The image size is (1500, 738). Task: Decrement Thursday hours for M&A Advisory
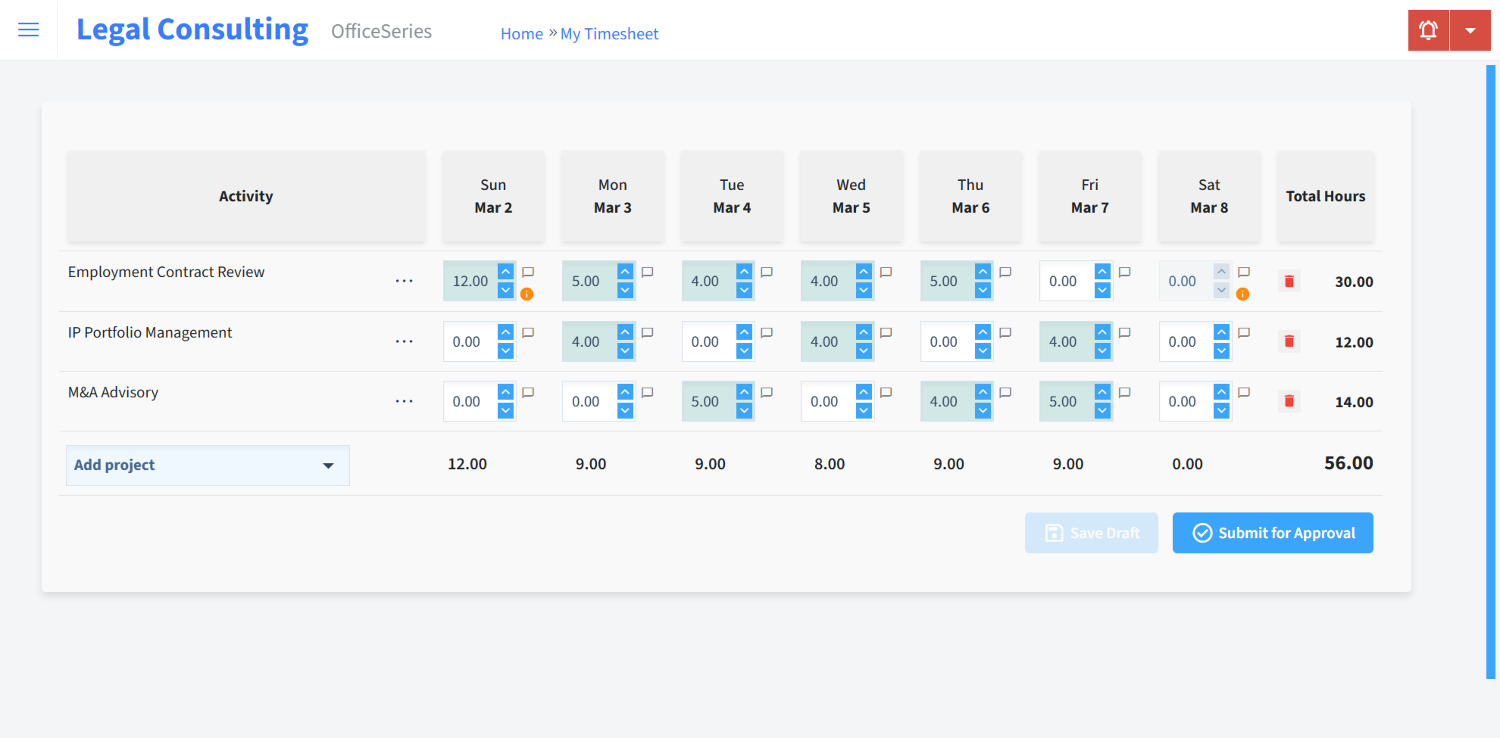point(982,409)
